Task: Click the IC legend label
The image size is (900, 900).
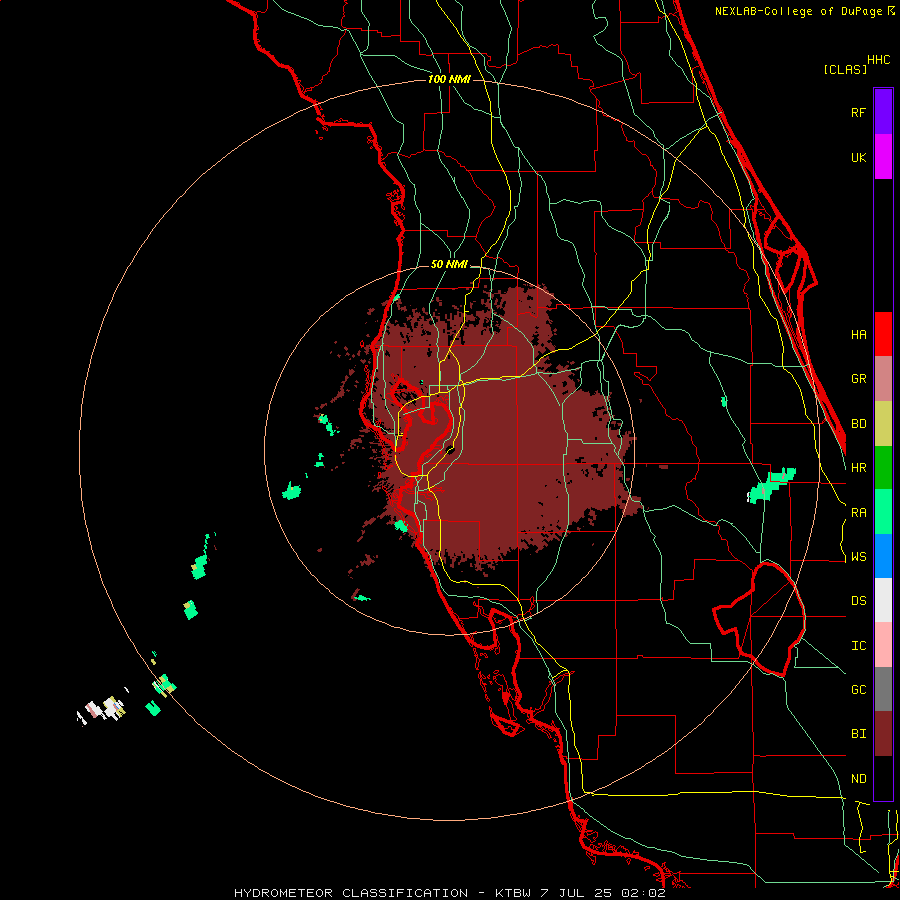Action: pyautogui.click(x=858, y=646)
